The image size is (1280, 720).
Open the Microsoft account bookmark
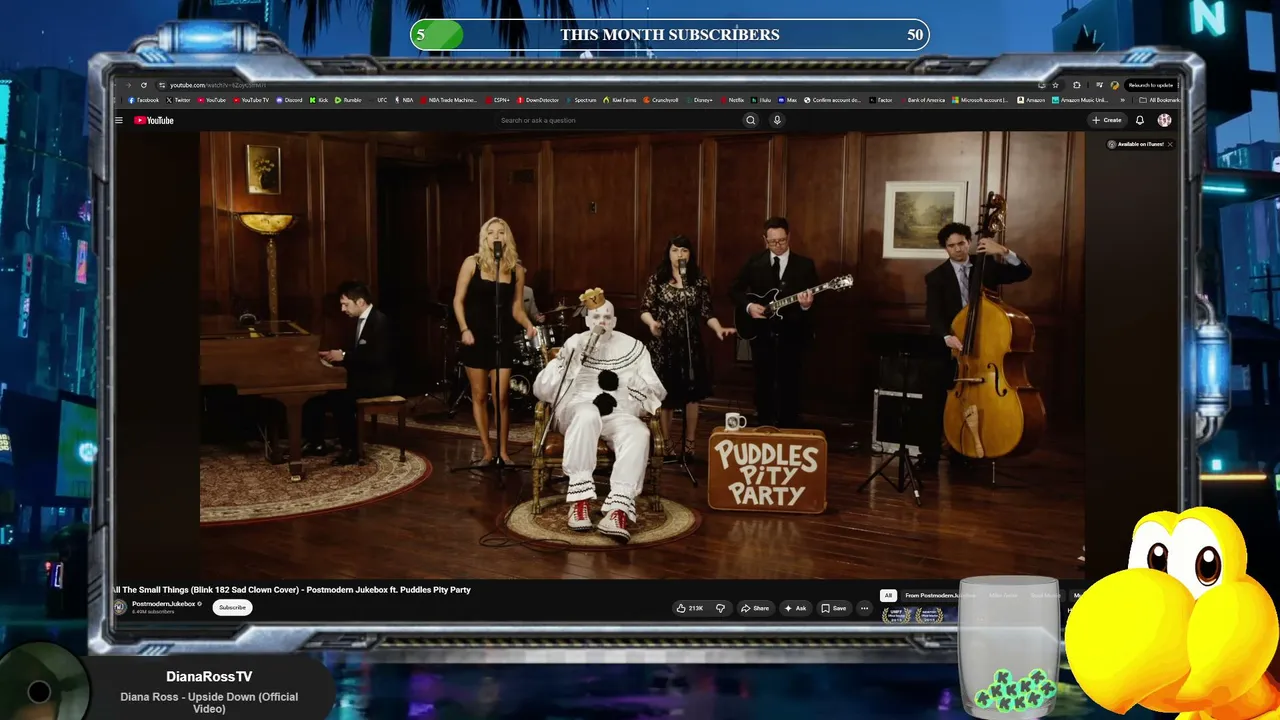[x=980, y=100]
